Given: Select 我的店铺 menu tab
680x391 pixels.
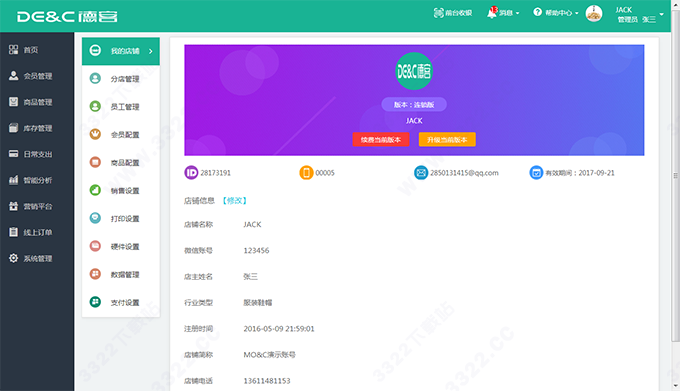Looking at the screenshot, I should click(121, 51).
